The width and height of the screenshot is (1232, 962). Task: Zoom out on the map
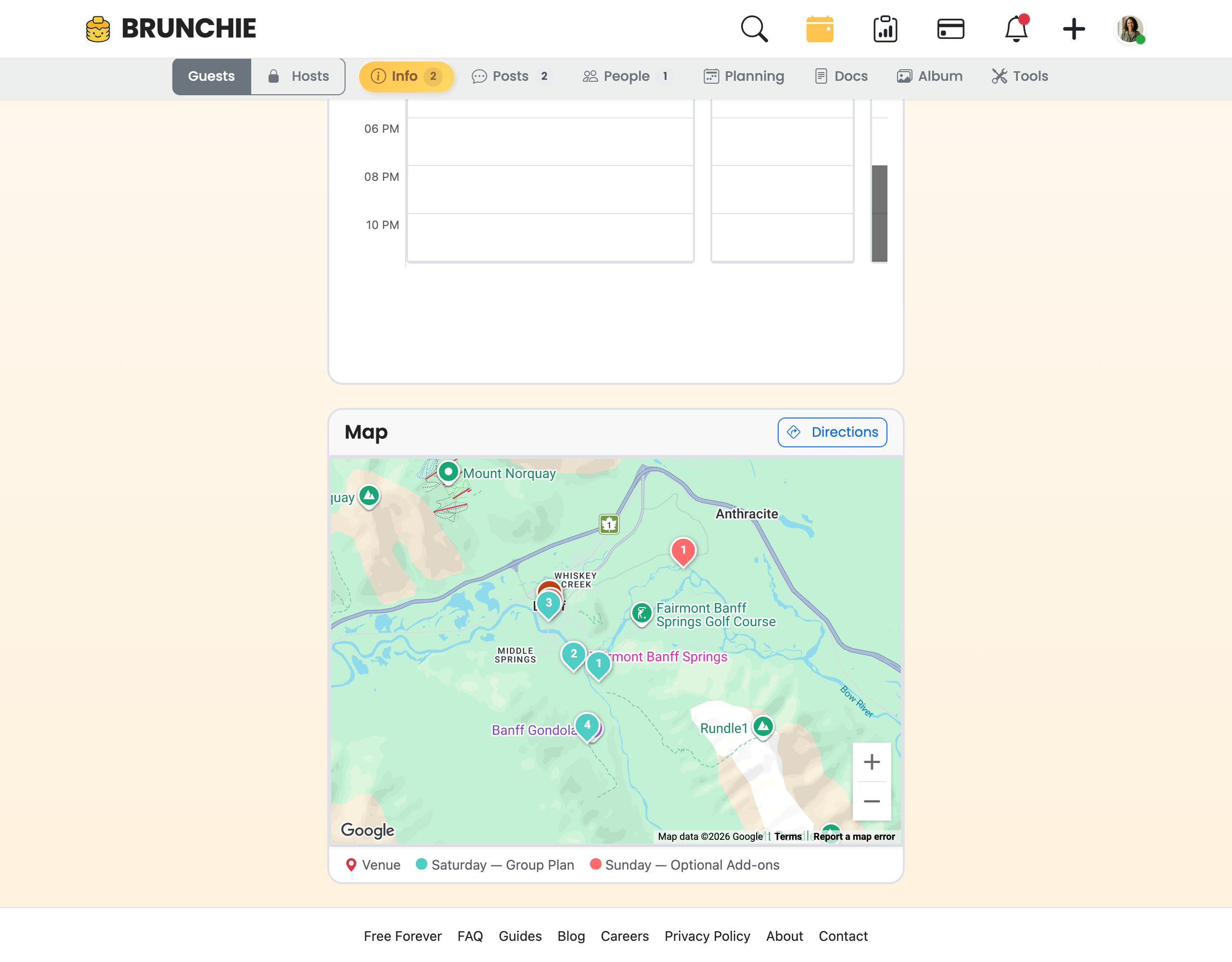tap(872, 801)
